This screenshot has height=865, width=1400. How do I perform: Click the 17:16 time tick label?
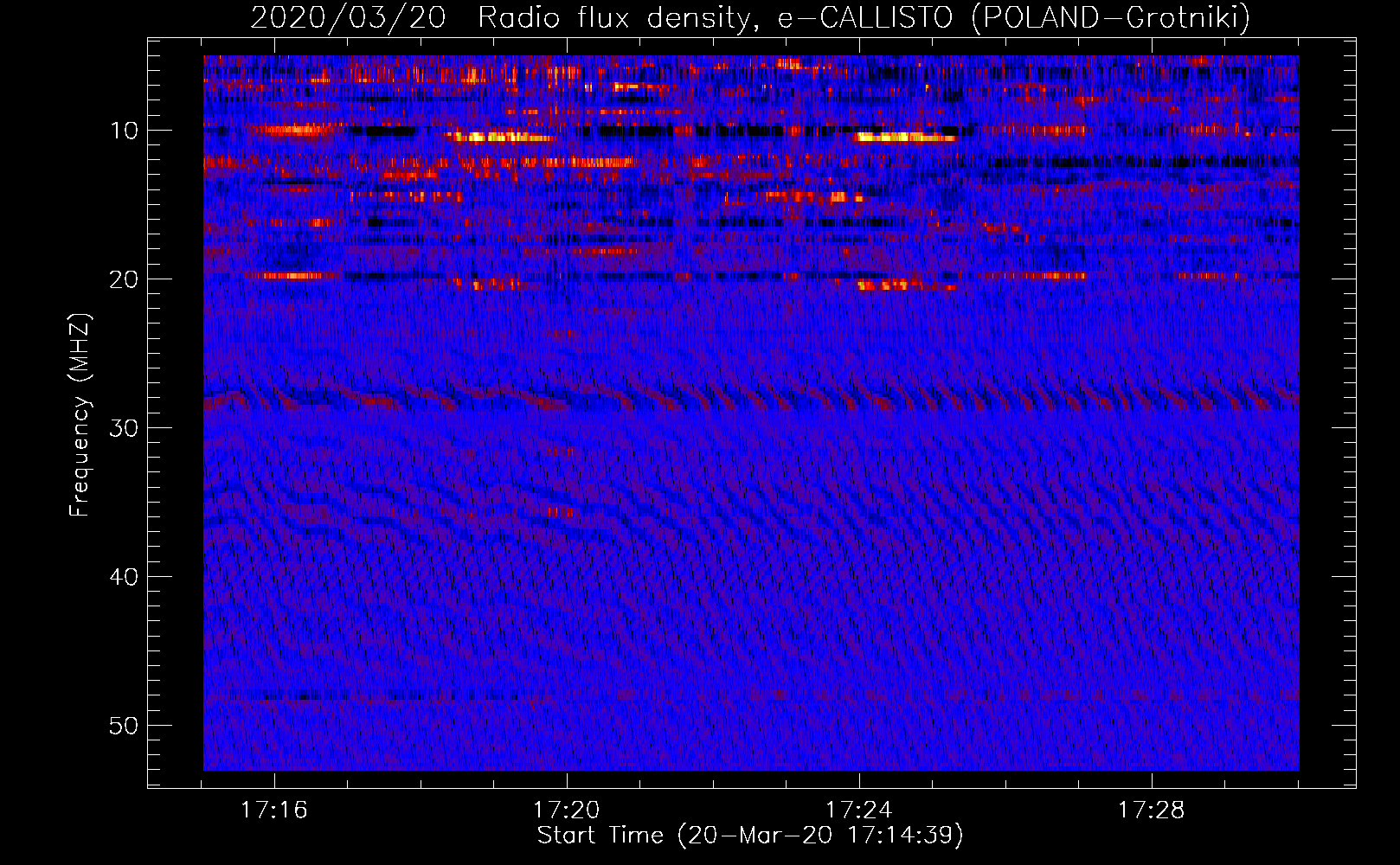pos(274,811)
